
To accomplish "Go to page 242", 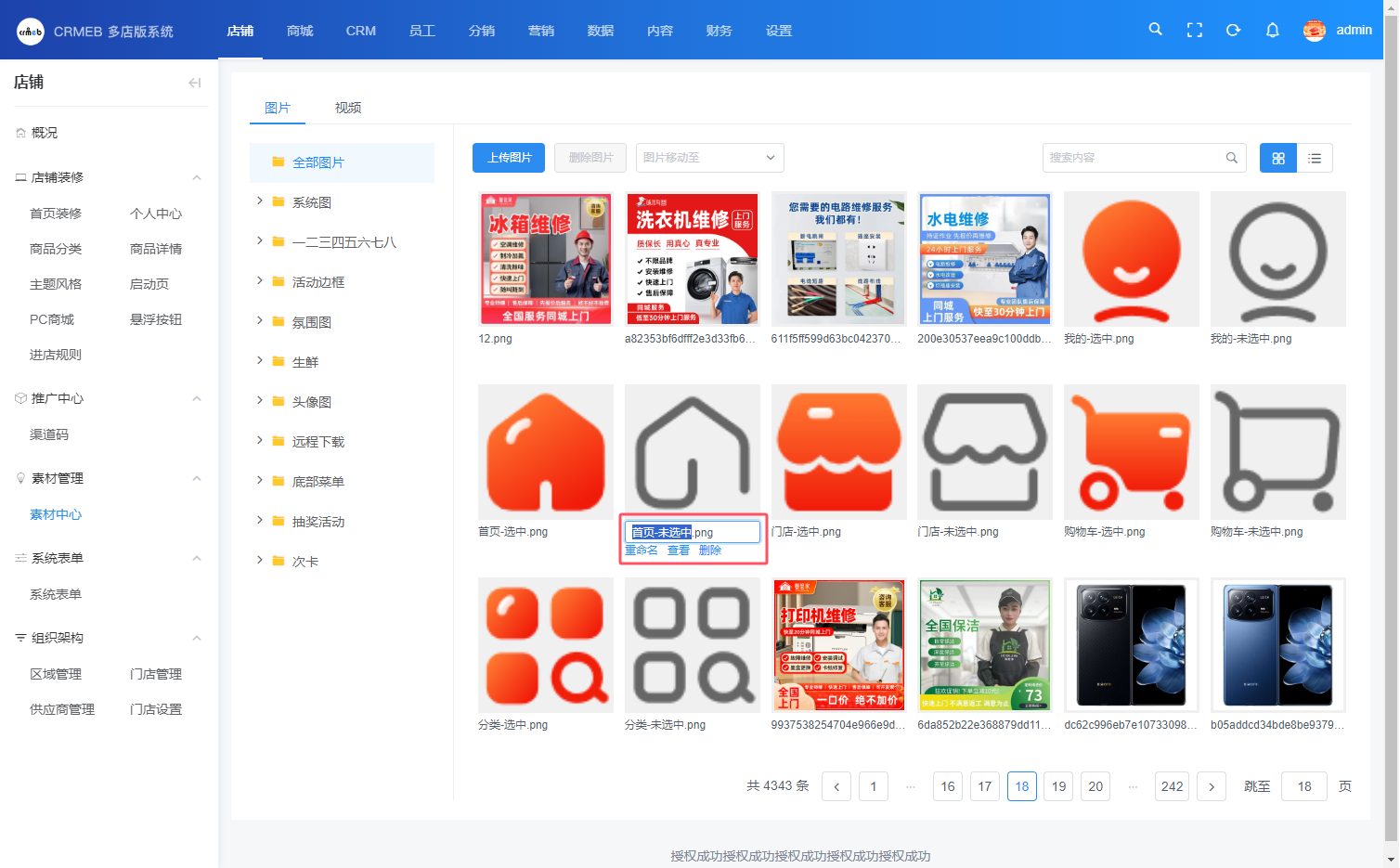I will click(x=1173, y=786).
